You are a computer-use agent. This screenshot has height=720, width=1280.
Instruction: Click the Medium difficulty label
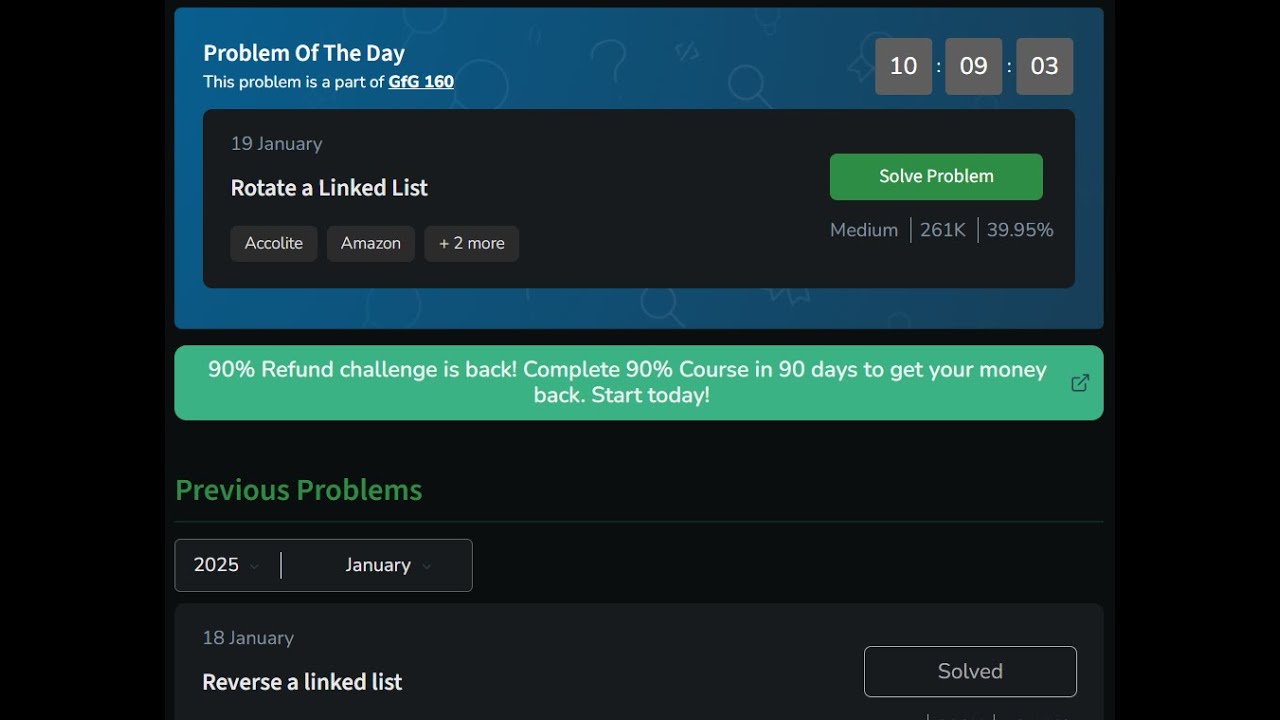coord(864,230)
